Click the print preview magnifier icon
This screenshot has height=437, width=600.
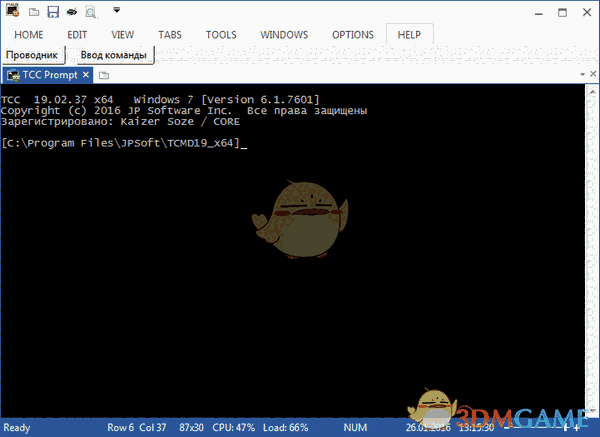click(x=91, y=12)
